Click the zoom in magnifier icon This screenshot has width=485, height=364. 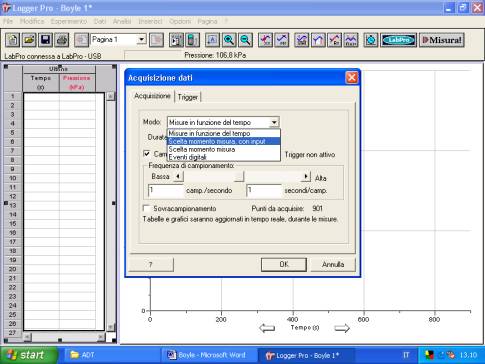click(229, 40)
